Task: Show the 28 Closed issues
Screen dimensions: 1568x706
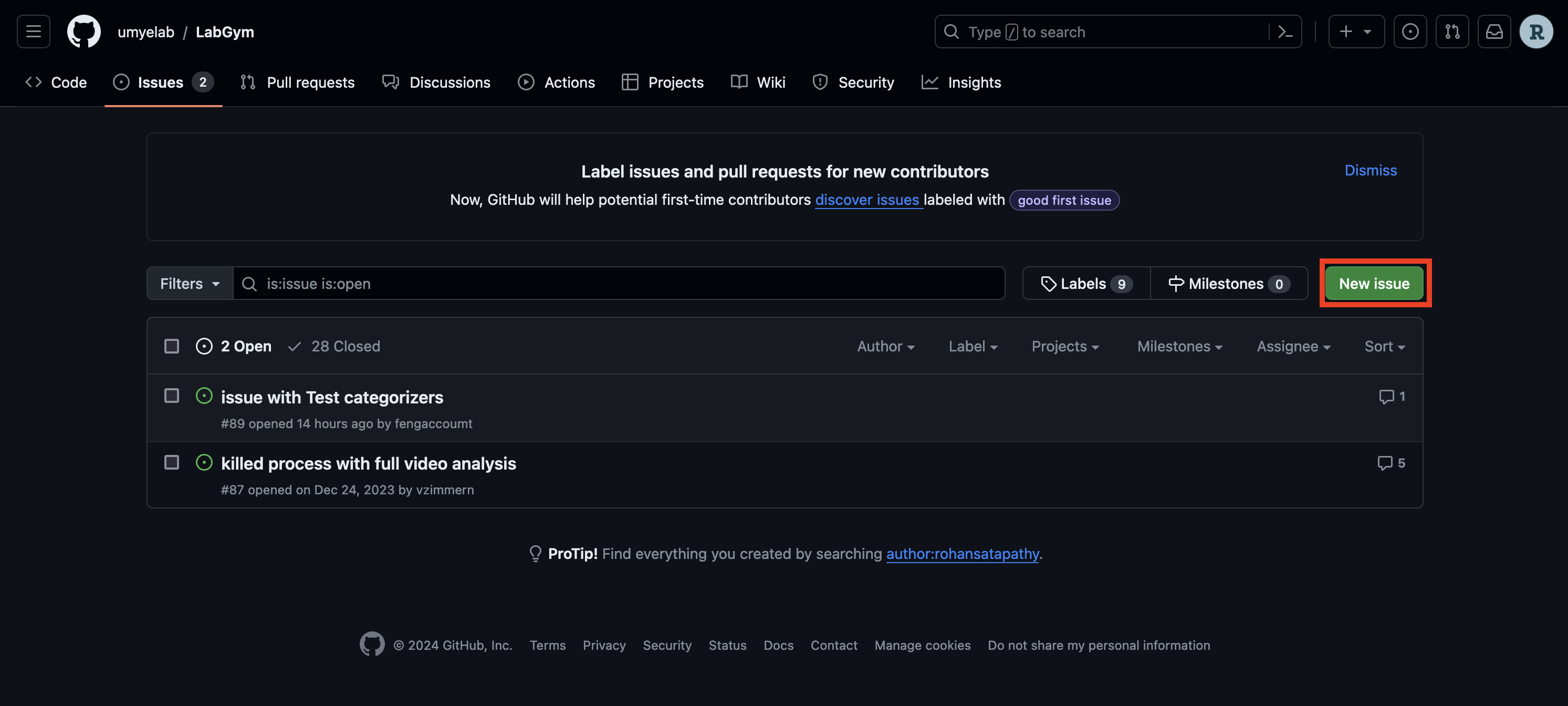Action: pyautogui.click(x=333, y=346)
